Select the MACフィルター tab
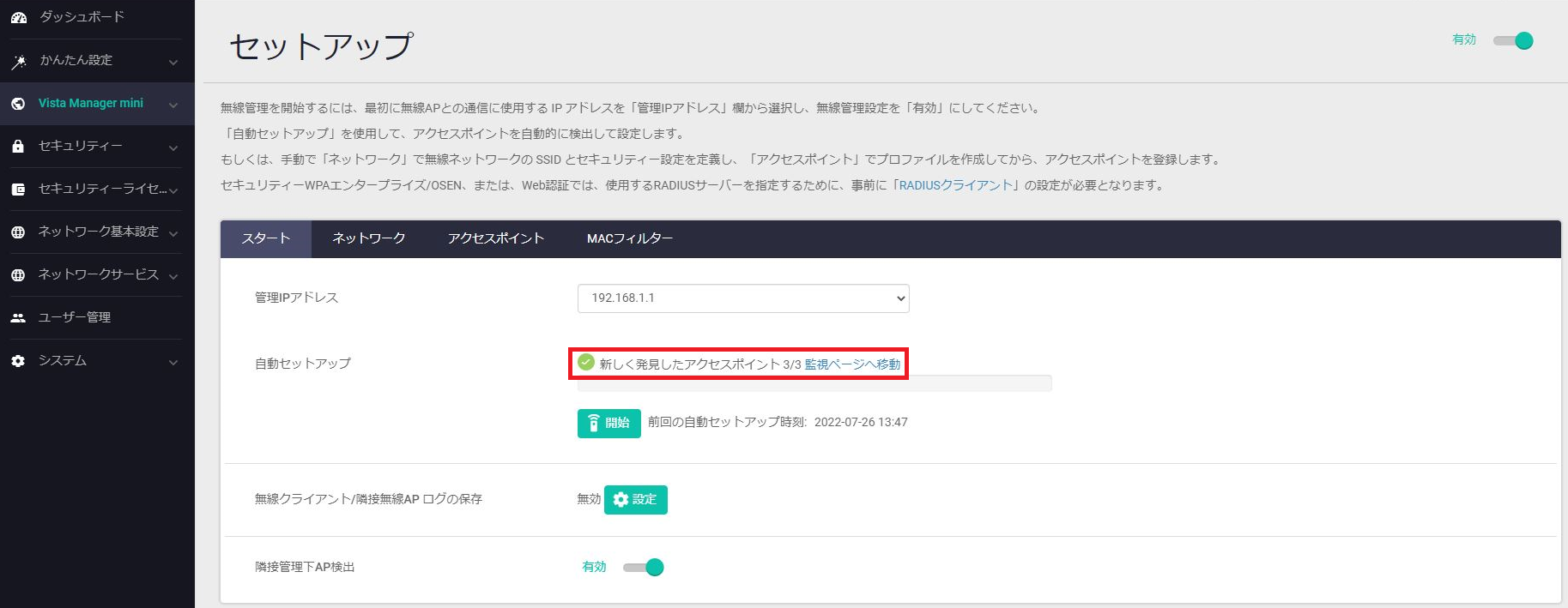Viewport: 1568px width, 608px height. click(x=629, y=238)
